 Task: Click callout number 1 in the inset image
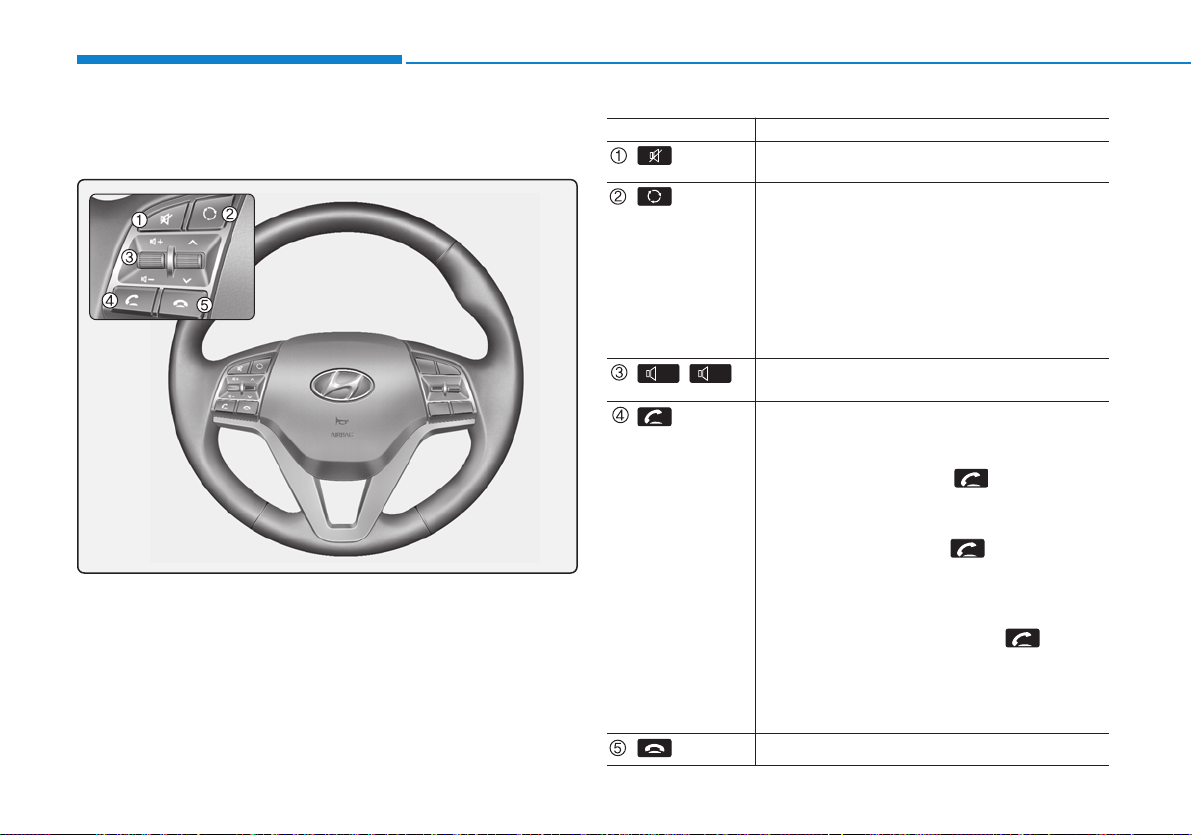tap(139, 220)
